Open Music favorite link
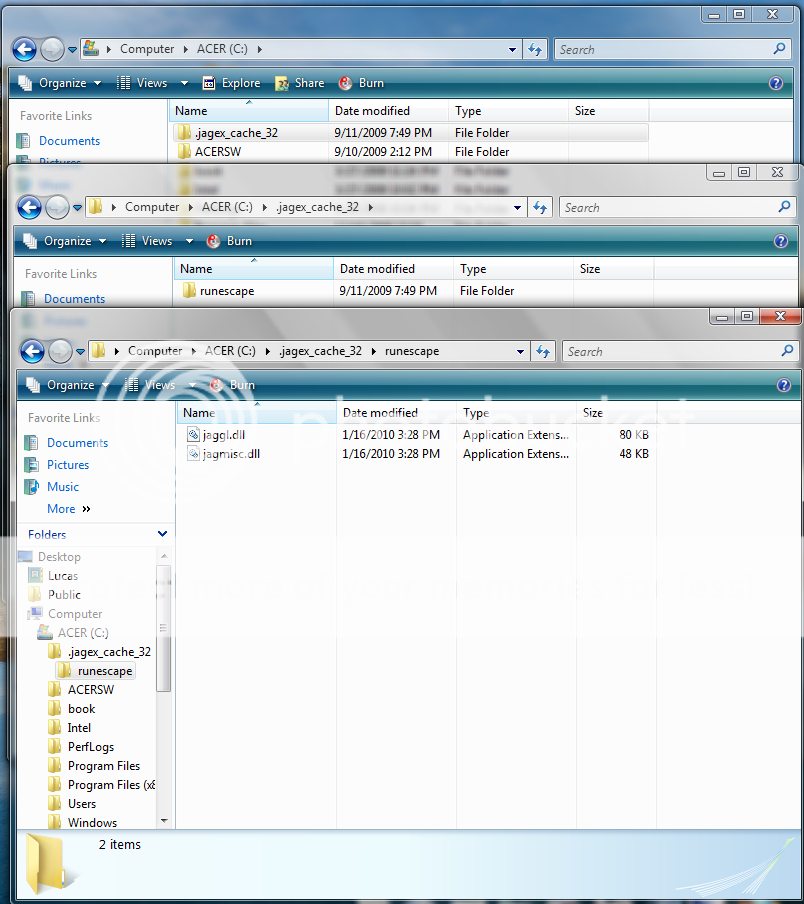The width and height of the screenshot is (804, 904). point(62,487)
